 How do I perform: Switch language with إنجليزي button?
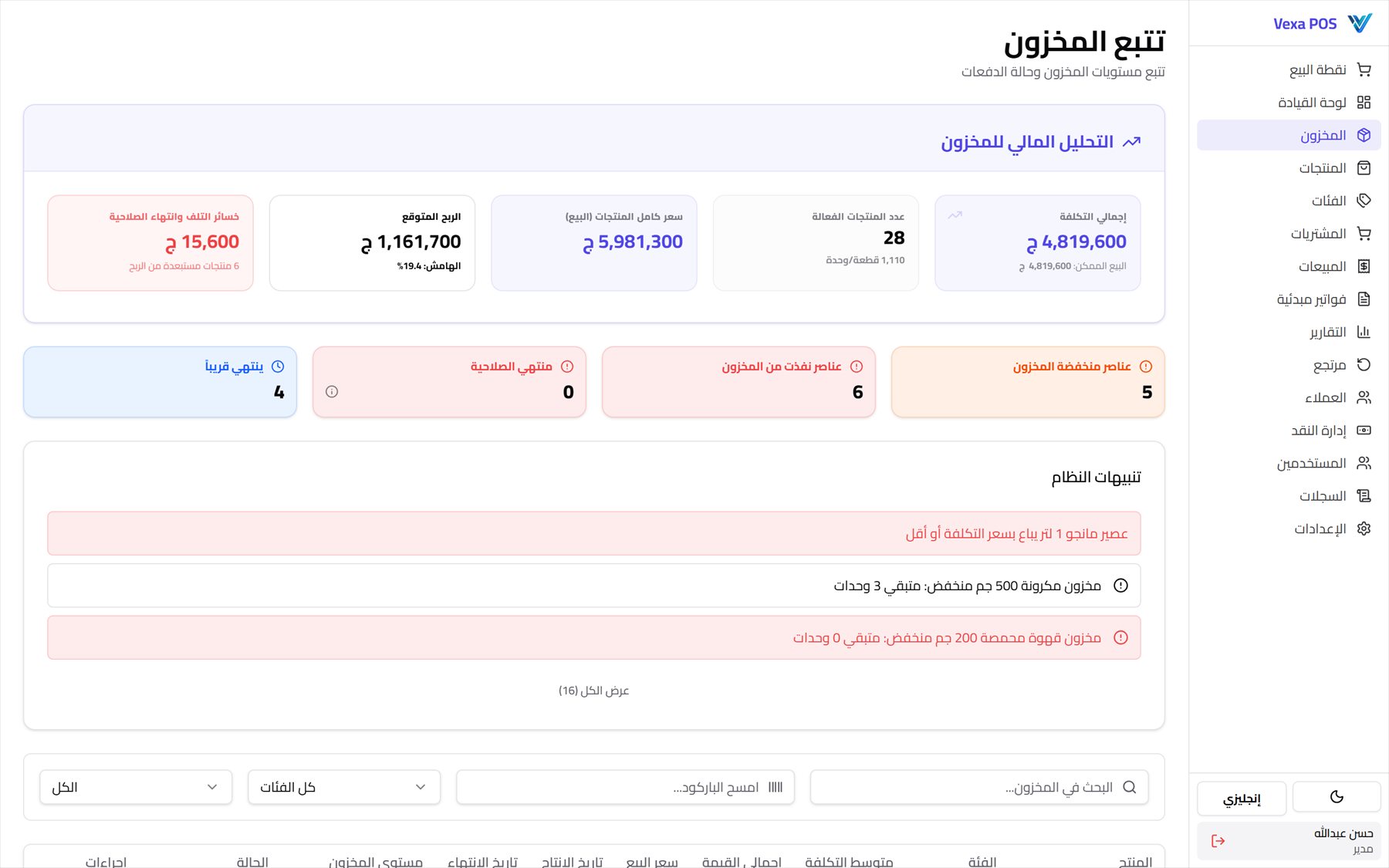click(x=1242, y=799)
